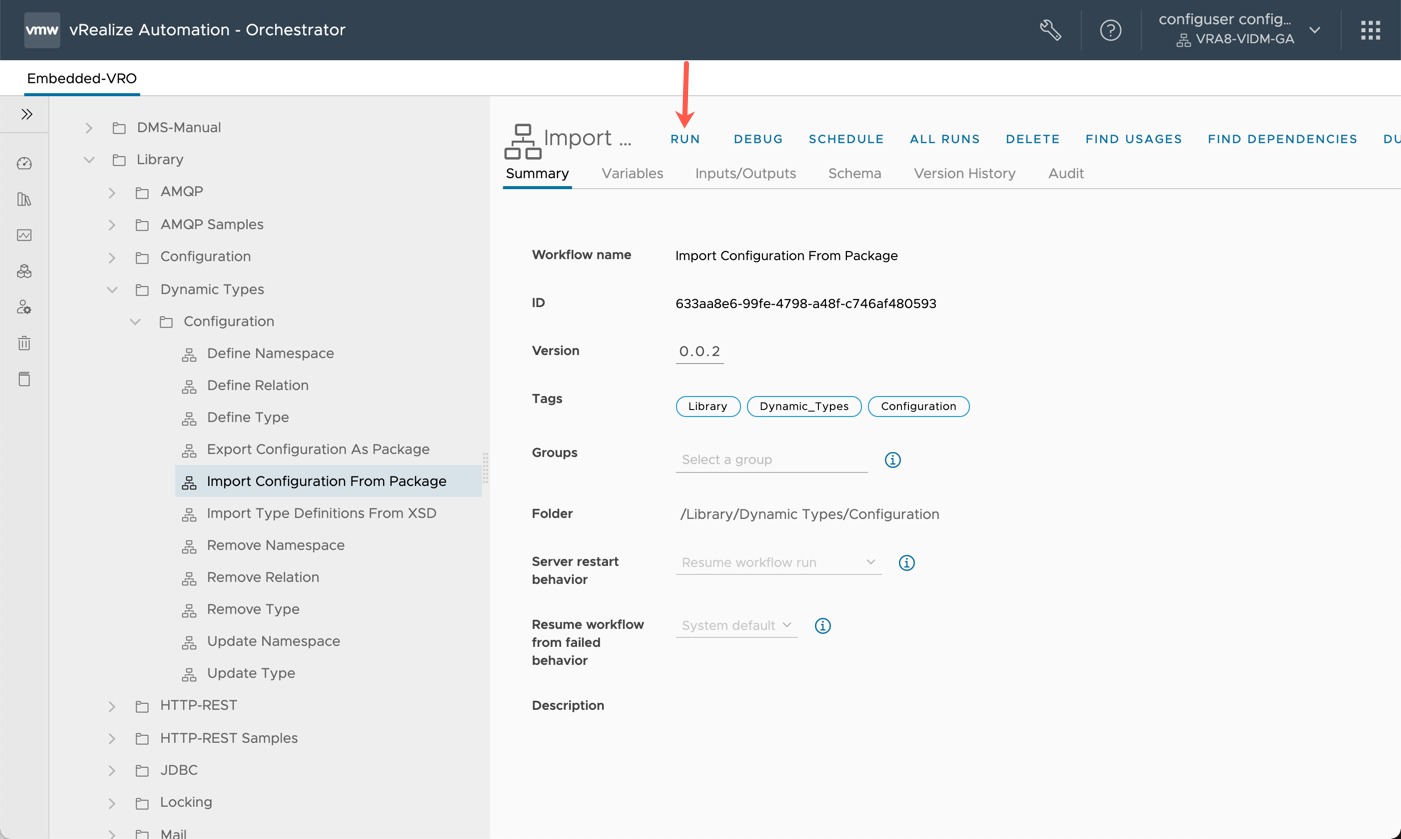This screenshot has width=1401, height=839.
Task: Click the Select a group input
Action: tap(772, 460)
